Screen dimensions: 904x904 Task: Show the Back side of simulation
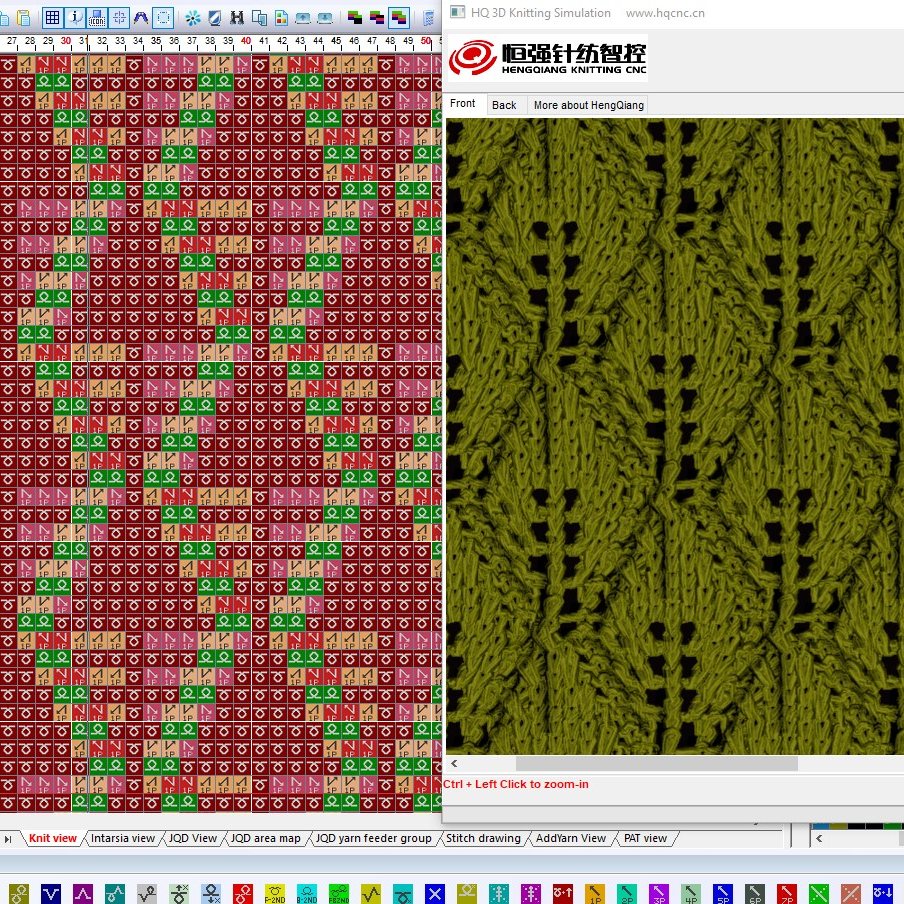pos(504,105)
